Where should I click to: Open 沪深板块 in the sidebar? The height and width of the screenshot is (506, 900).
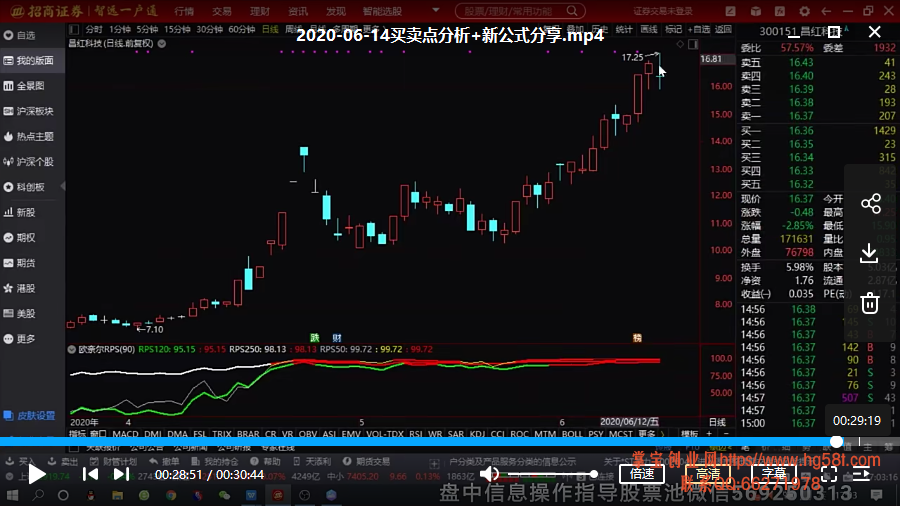click(29, 111)
